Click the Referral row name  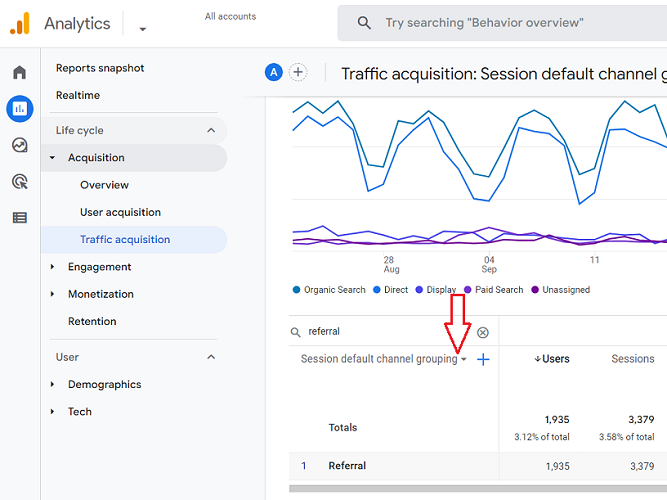tap(347, 466)
